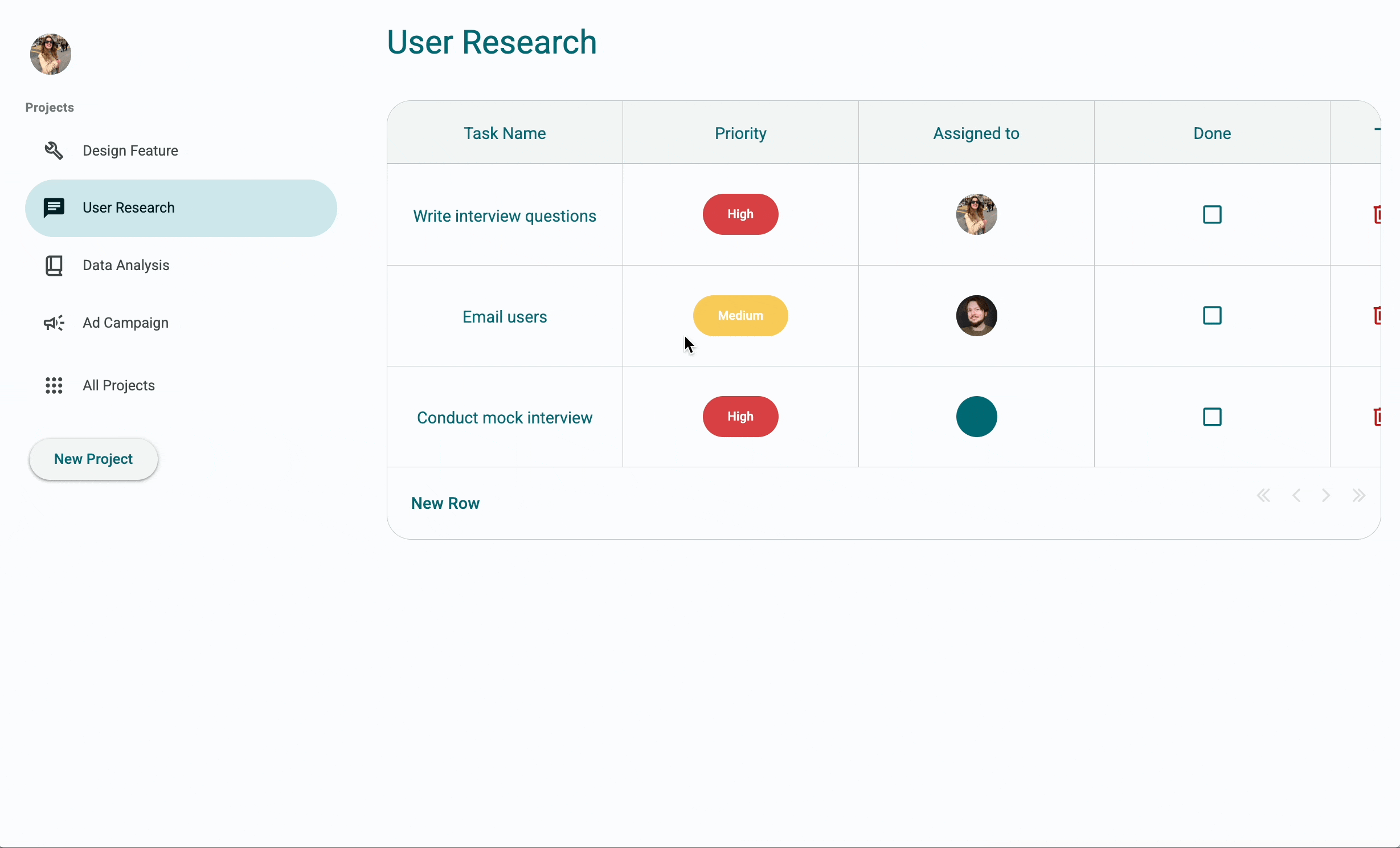The width and height of the screenshot is (1400, 848).
Task: Click assignee avatar for Email users
Action: [976, 316]
